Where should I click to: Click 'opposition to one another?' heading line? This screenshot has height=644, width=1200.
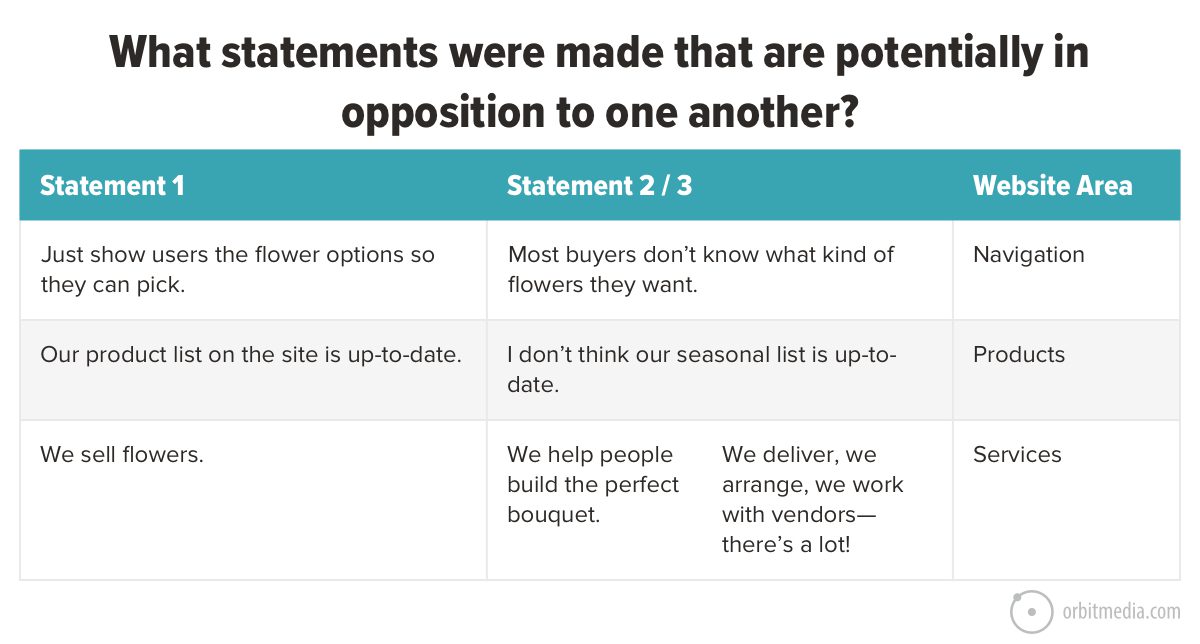(599, 112)
